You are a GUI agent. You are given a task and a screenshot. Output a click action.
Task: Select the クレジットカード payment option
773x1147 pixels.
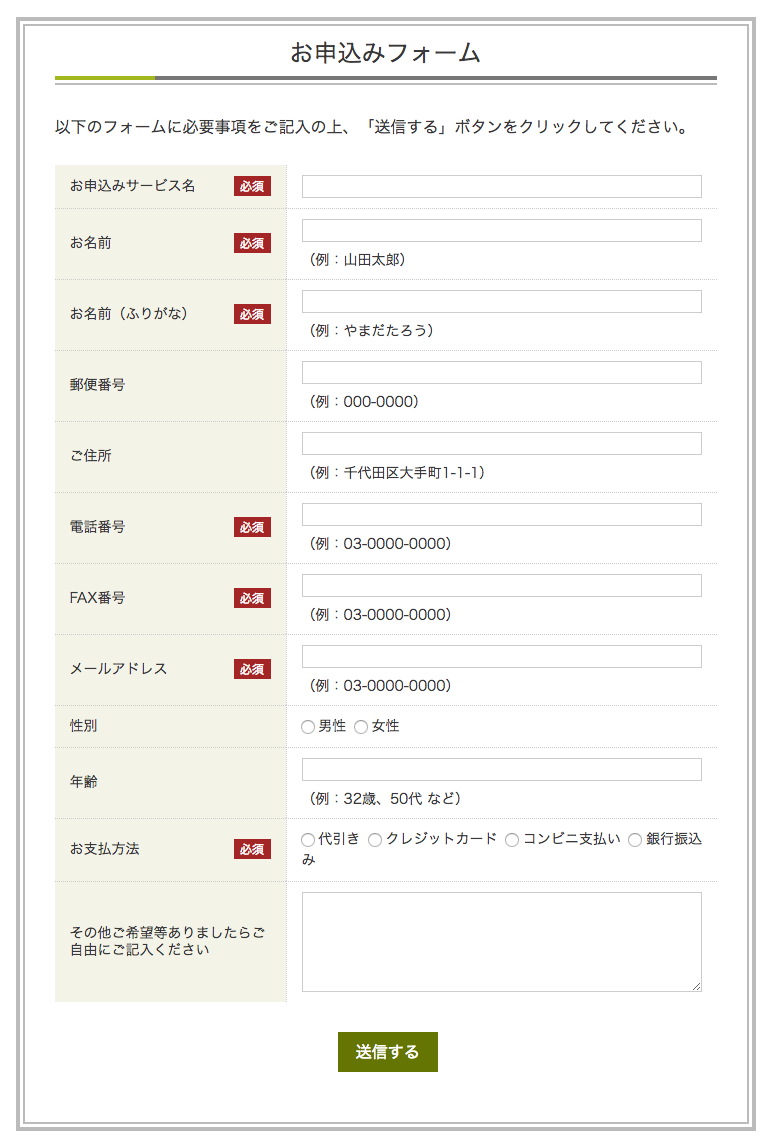[375, 840]
